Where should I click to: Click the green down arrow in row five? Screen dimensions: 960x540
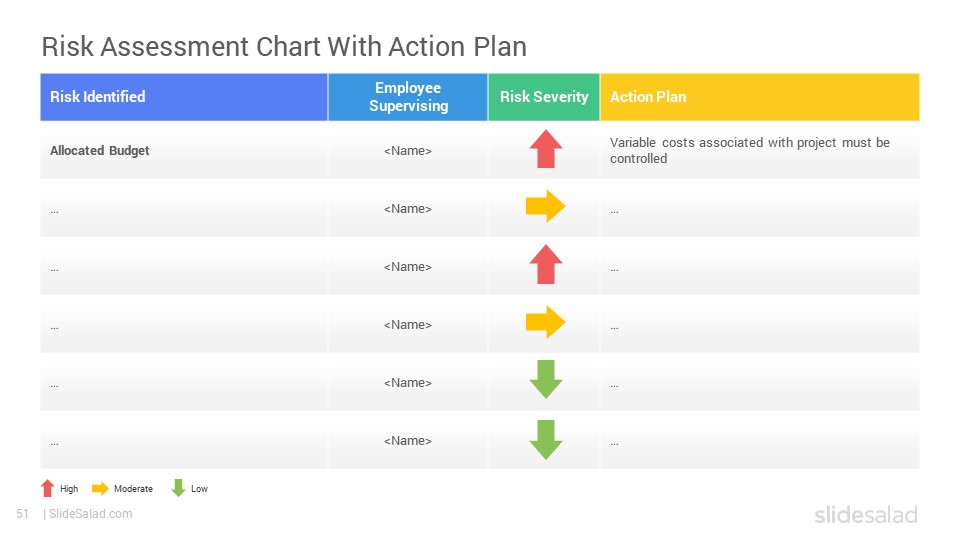tap(546, 380)
